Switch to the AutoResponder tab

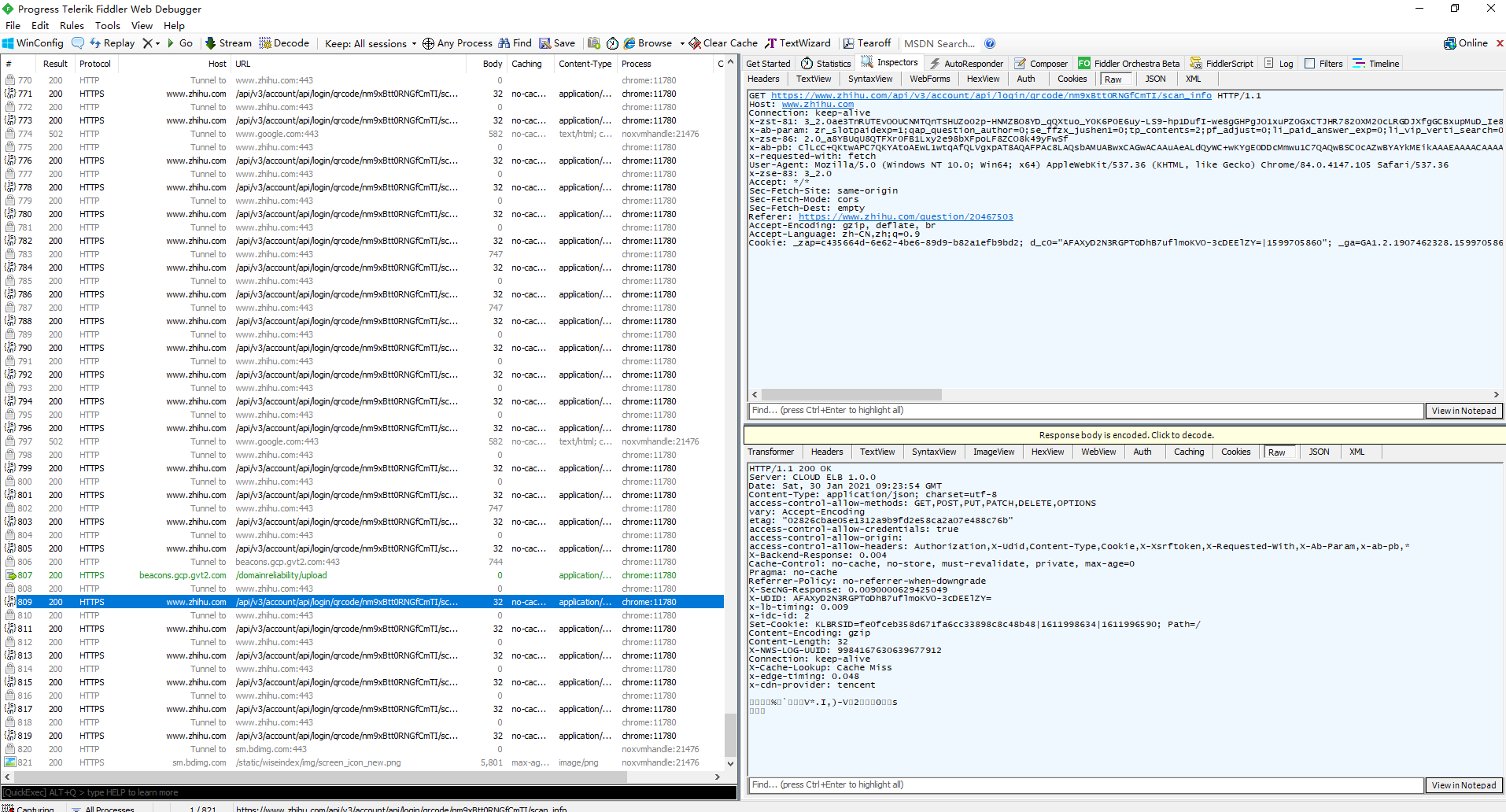point(965,64)
